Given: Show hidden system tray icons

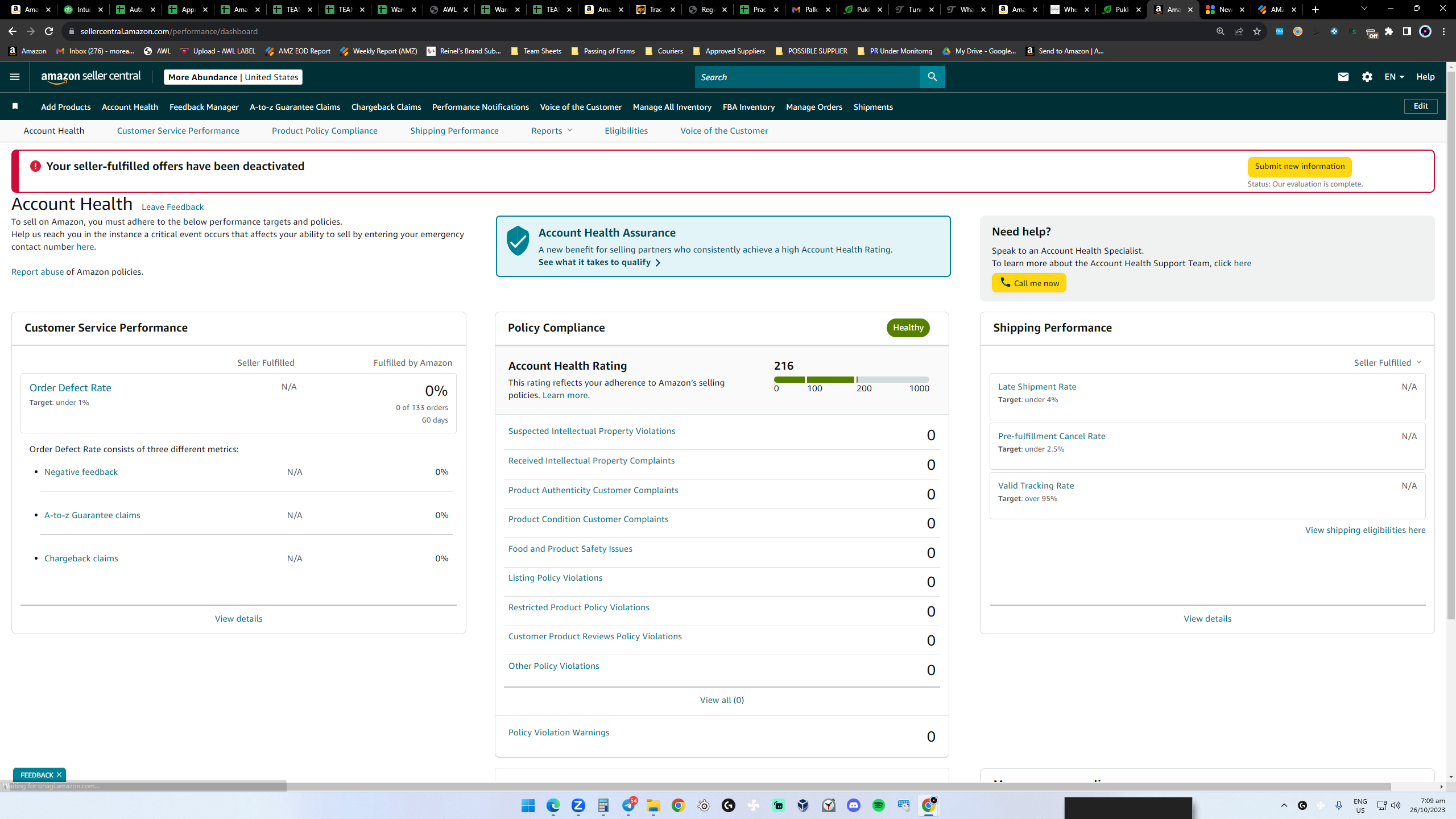Looking at the screenshot, I should point(1284,805).
